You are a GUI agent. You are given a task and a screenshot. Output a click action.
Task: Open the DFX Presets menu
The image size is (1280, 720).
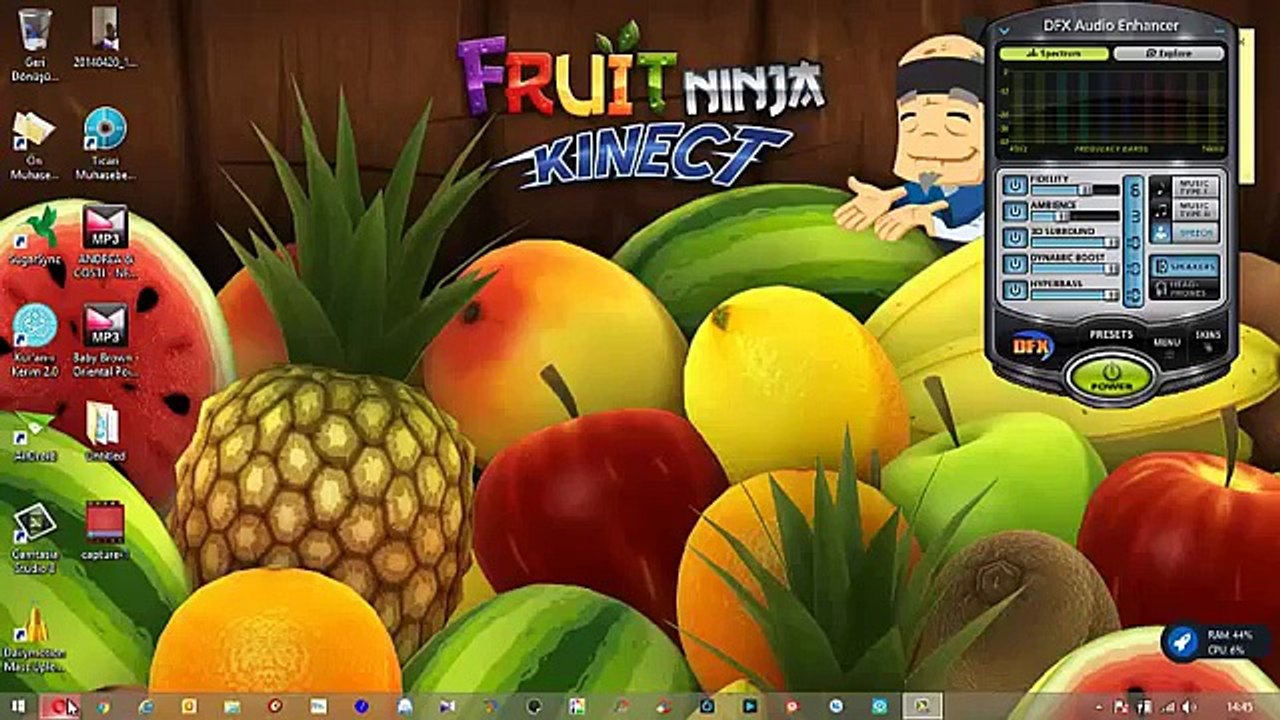click(1111, 334)
